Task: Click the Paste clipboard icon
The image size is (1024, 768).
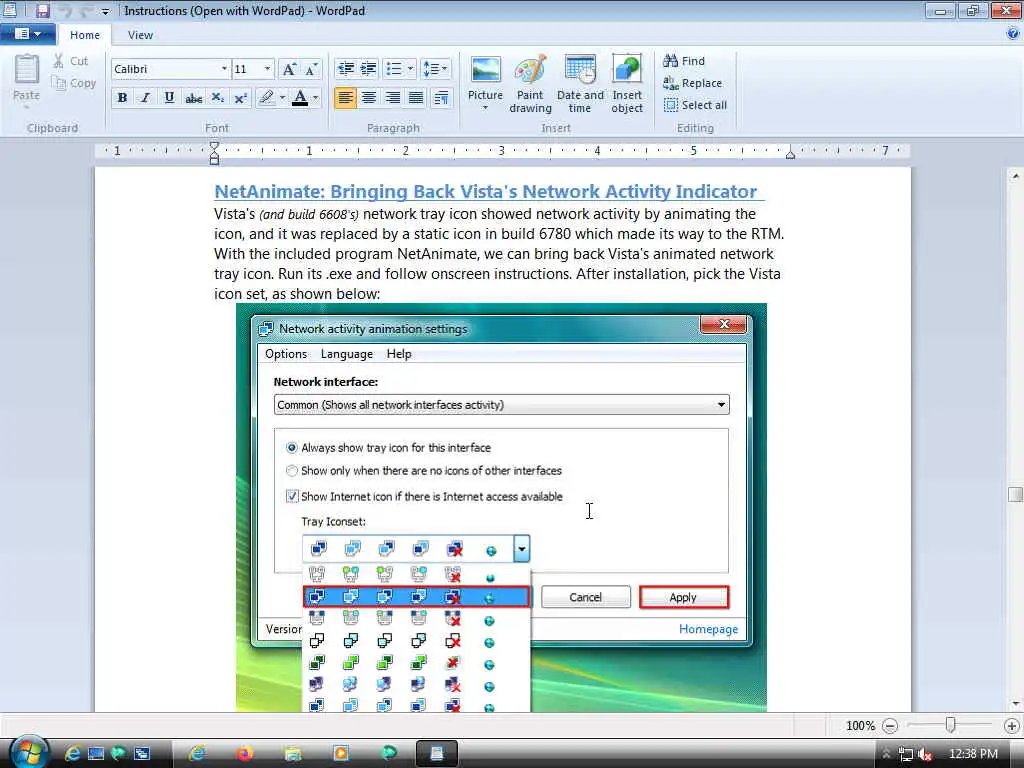Action: pos(27,70)
